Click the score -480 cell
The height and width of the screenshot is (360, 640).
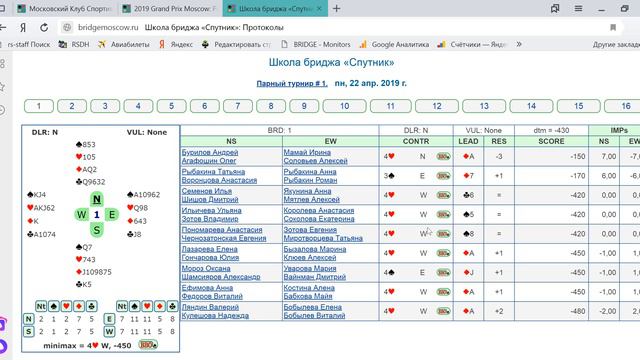pos(551,311)
